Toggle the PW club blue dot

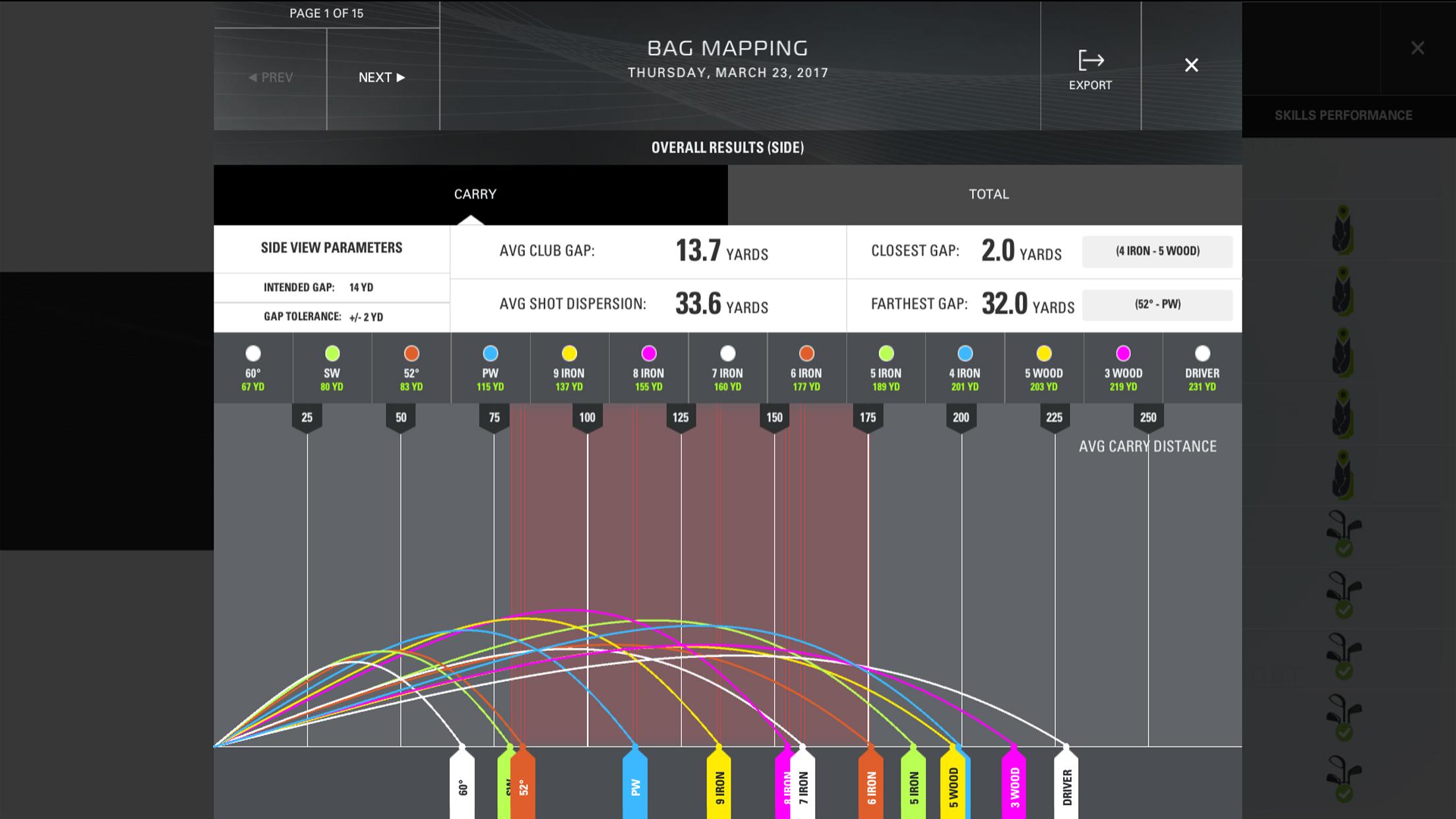(490, 354)
